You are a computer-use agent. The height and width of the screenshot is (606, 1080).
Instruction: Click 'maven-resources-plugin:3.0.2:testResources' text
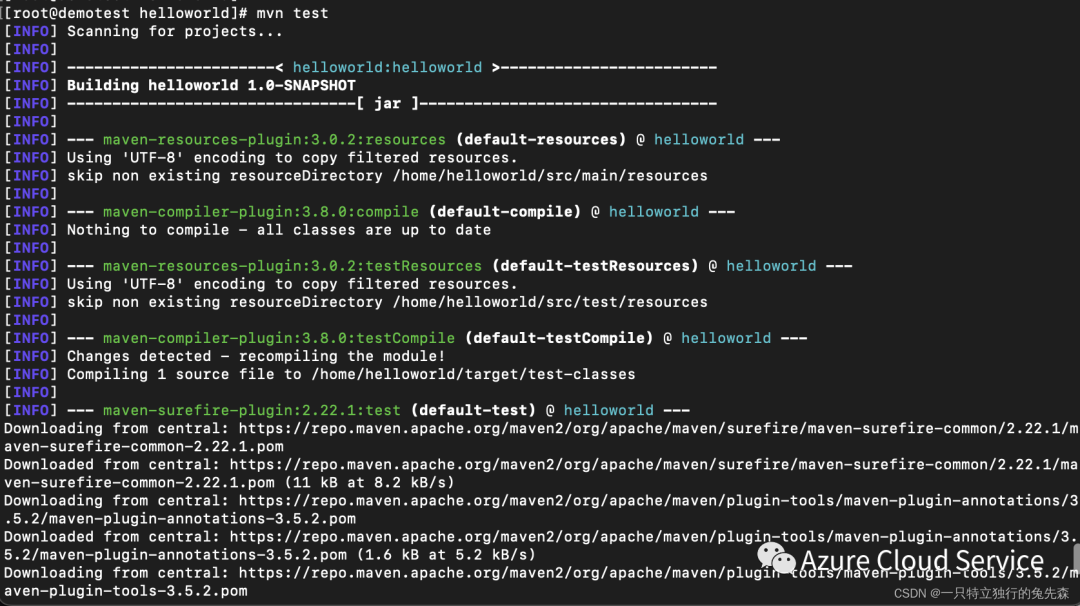pos(292,266)
